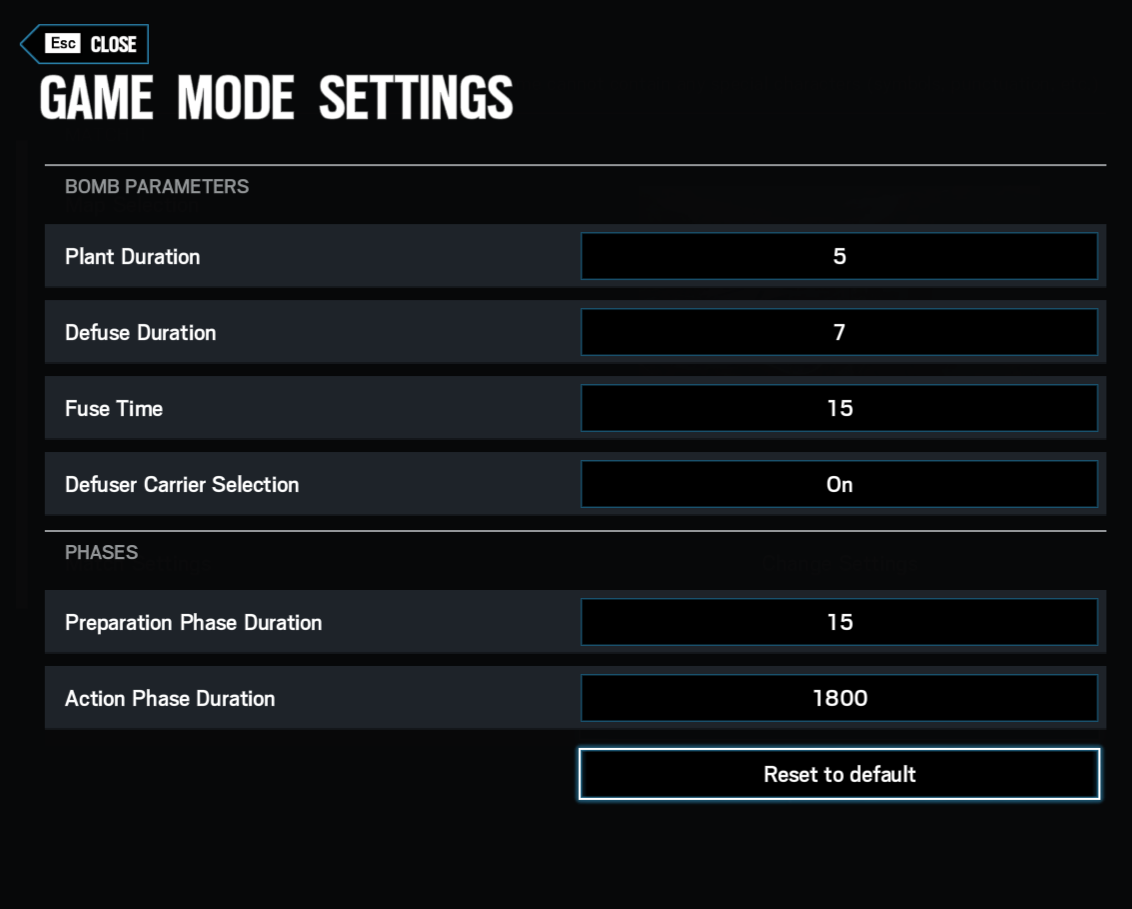
Task: Click the Preparation Phase Duration label
Action: pos(194,623)
